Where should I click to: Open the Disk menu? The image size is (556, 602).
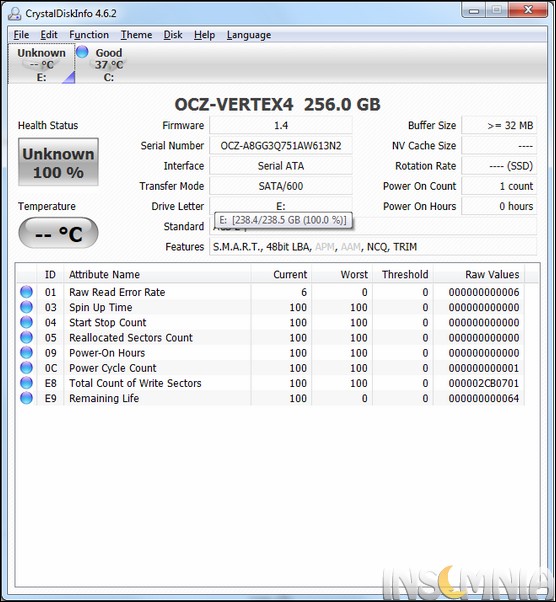(x=173, y=35)
